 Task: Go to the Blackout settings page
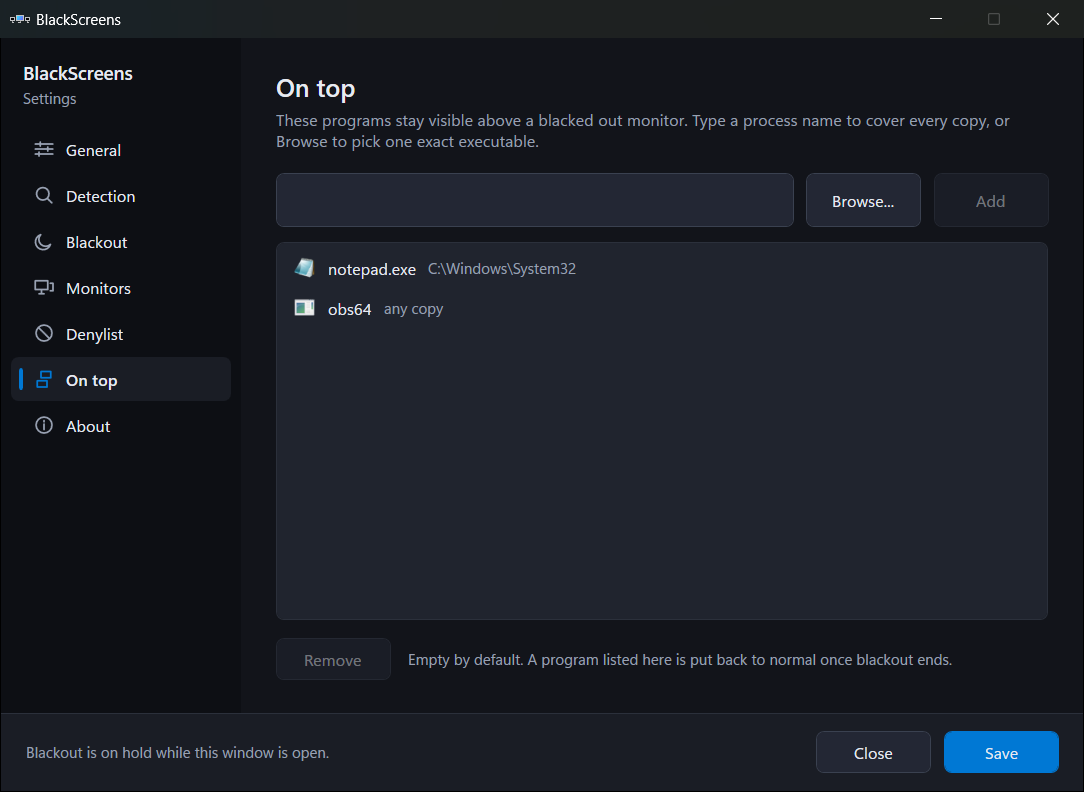click(x=121, y=243)
